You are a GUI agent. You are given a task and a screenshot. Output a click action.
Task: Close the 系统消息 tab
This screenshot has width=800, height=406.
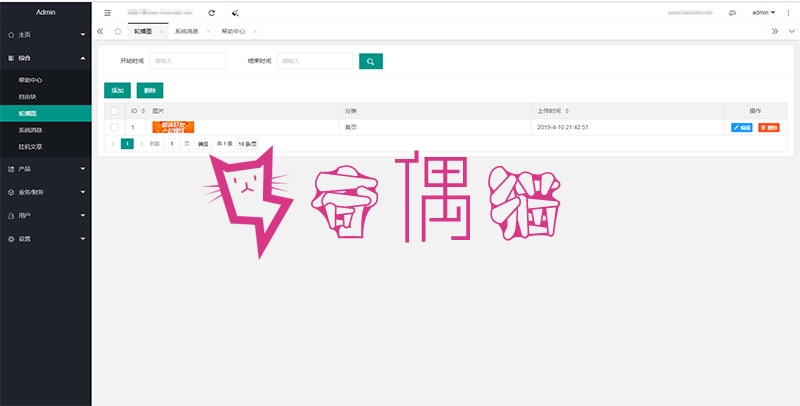pos(208,31)
